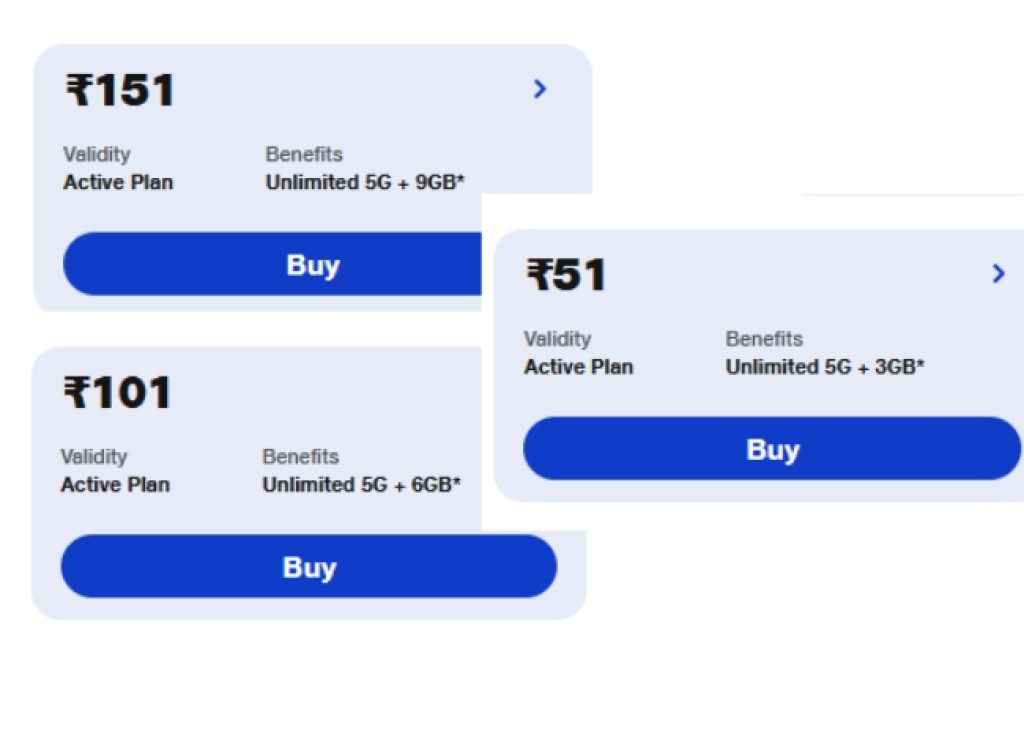Select the Validity label on ₹51 plan
The height and width of the screenshot is (756, 1024).
[x=557, y=338]
